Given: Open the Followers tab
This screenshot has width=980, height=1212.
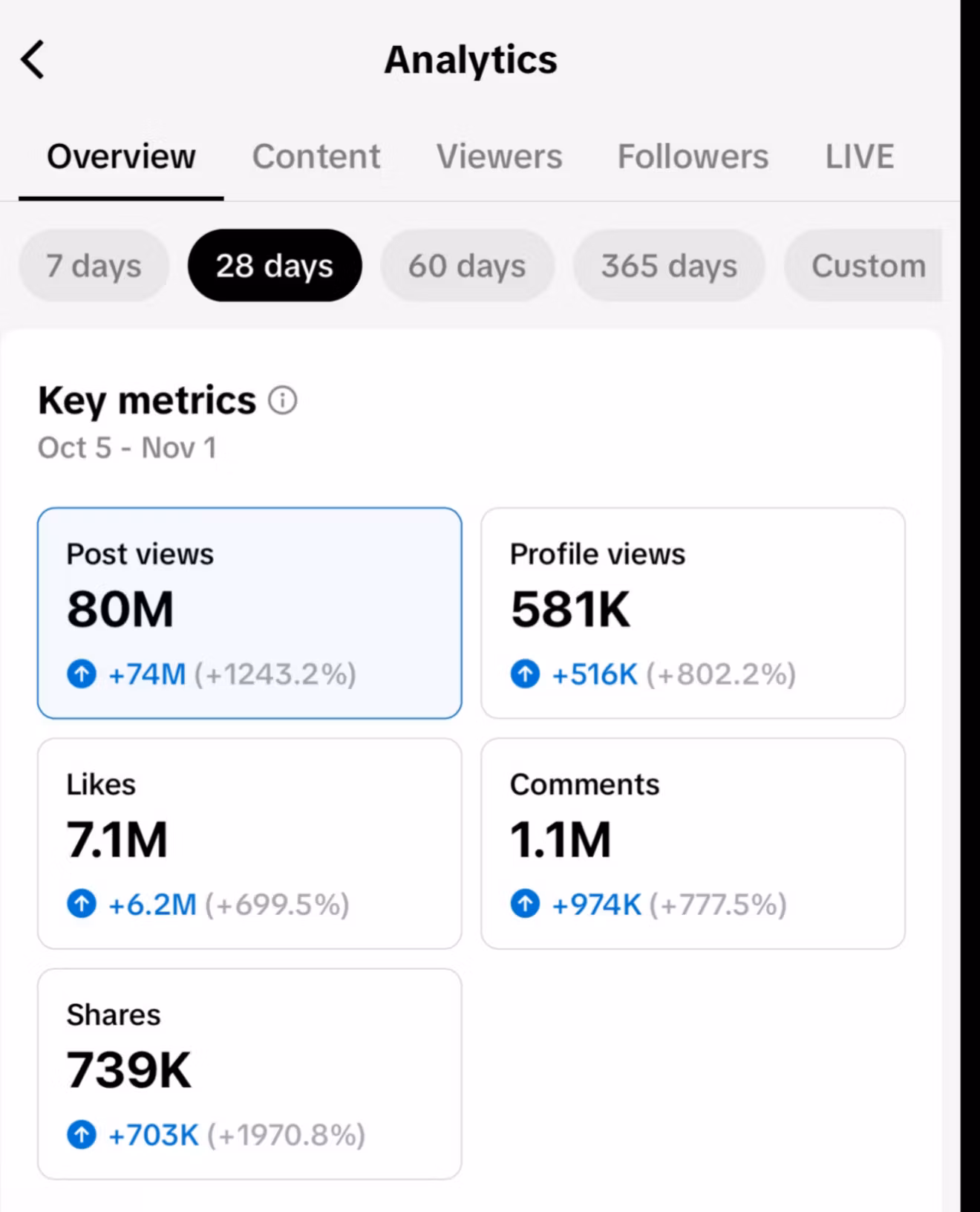Looking at the screenshot, I should tap(693, 157).
